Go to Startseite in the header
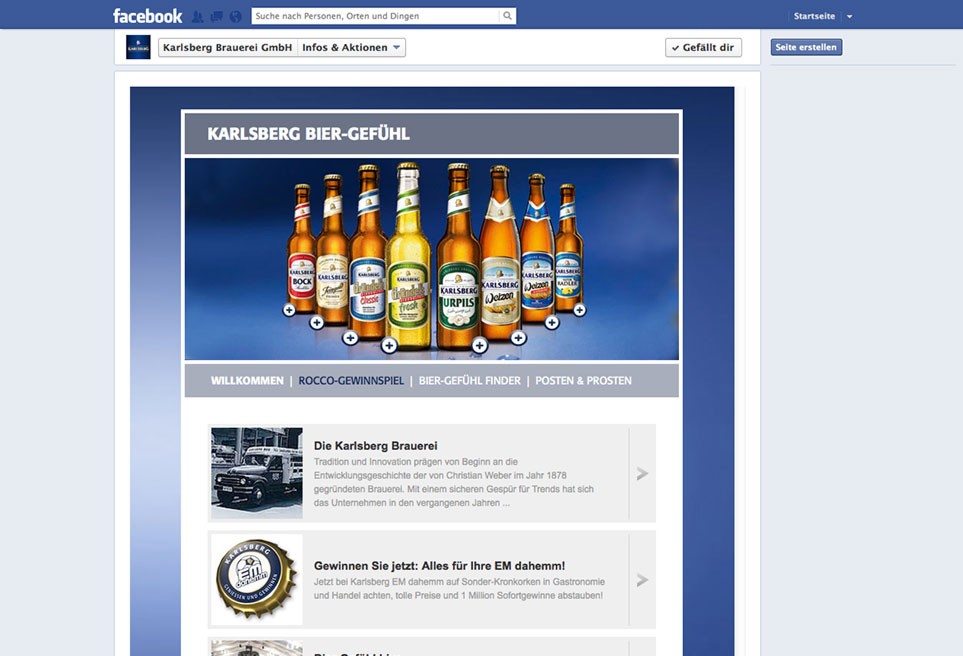The height and width of the screenshot is (656, 963). click(814, 17)
